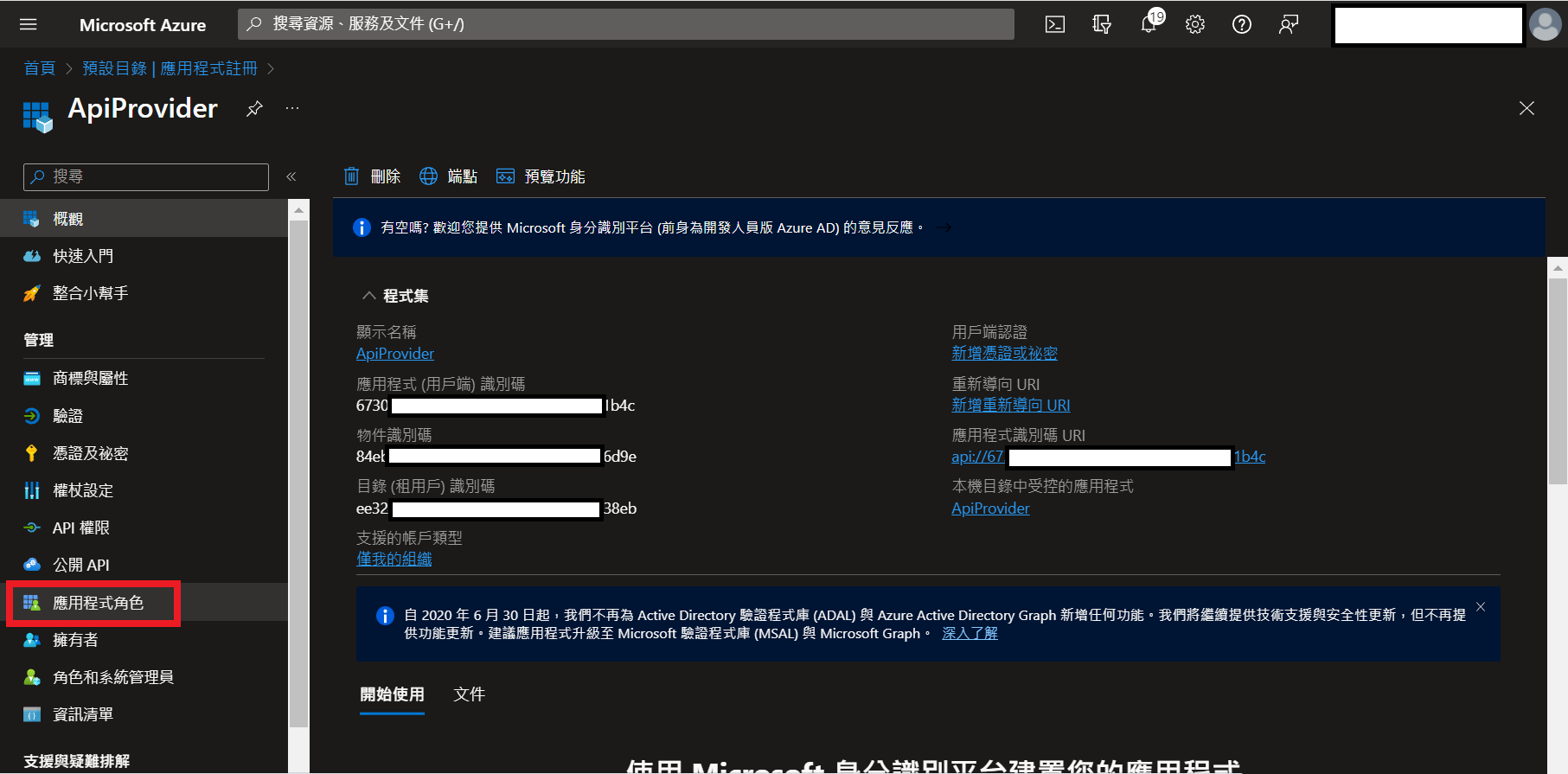Click Microsoft Azure logo text
This screenshot has width=1568, height=774.
pos(143,25)
